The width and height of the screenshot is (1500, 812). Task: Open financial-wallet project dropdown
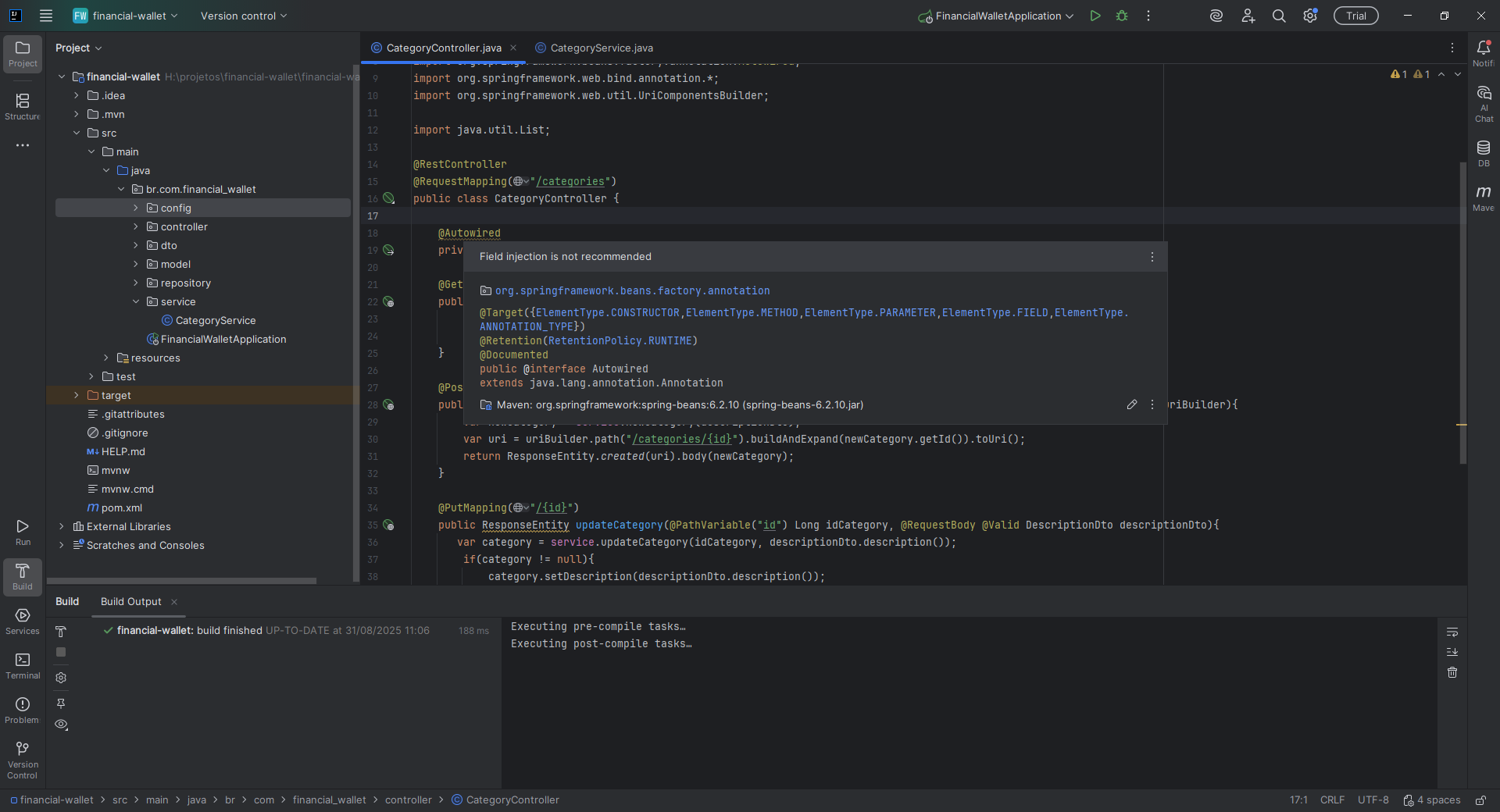coord(126,16)
